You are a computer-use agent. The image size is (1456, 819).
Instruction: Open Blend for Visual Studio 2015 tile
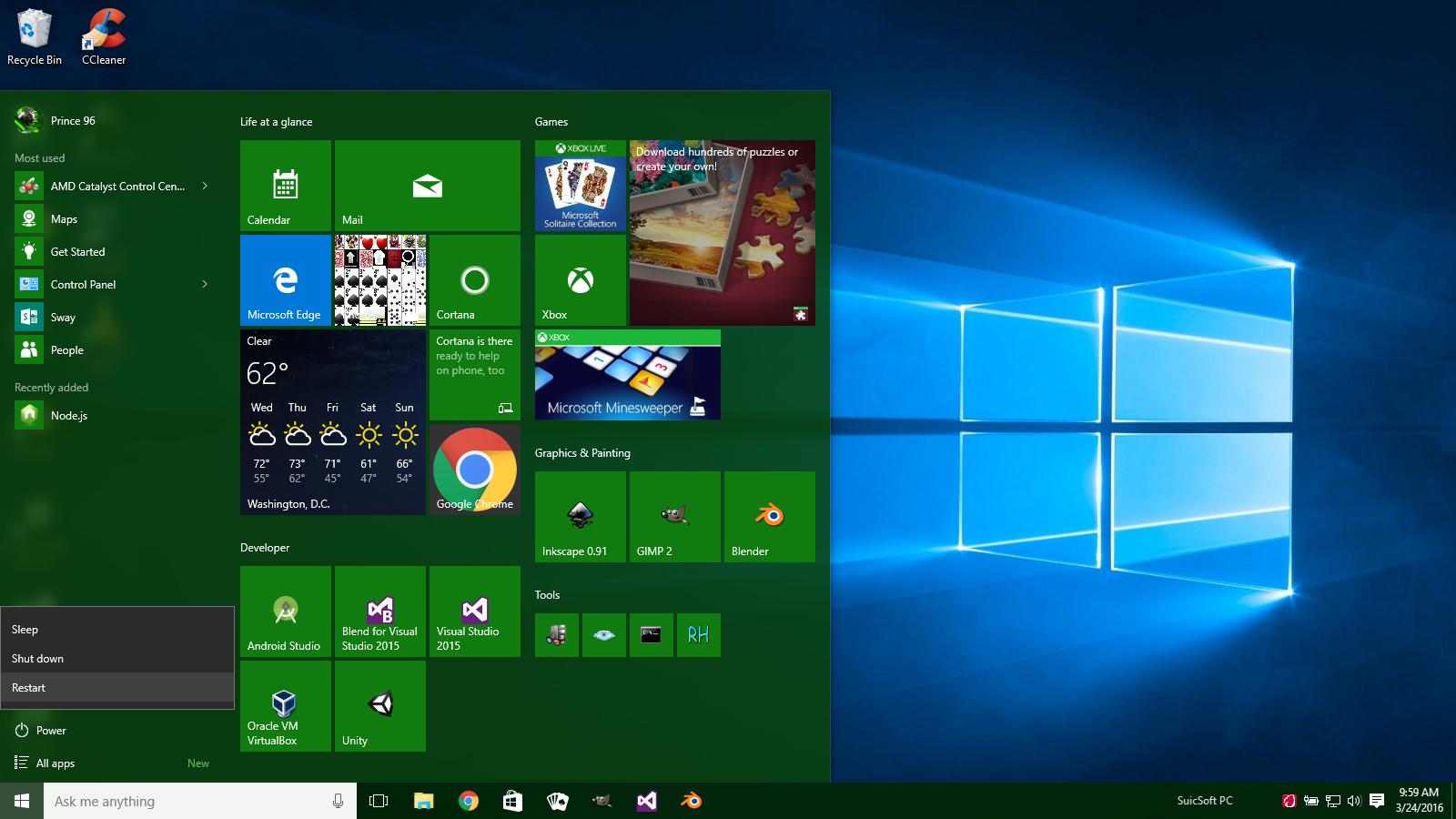pos(380,612)
